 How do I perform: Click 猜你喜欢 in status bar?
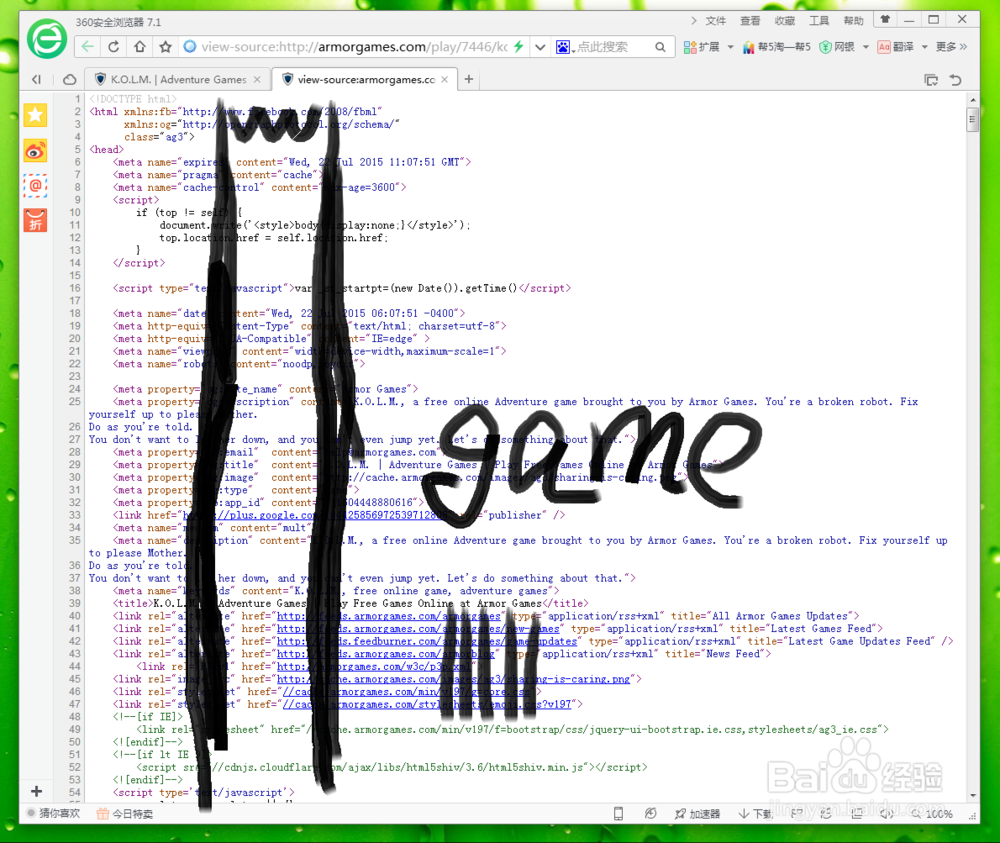(54, 814)
